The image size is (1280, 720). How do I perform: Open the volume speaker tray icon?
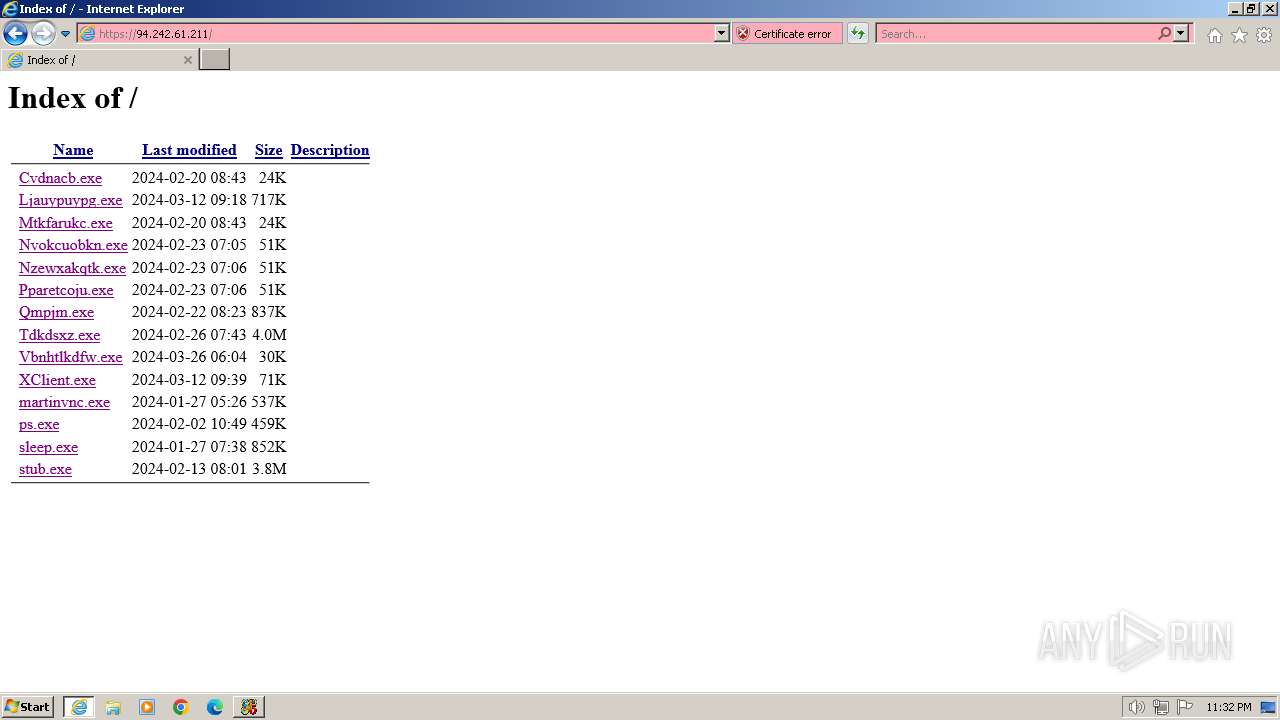[x=1136, y=707]
